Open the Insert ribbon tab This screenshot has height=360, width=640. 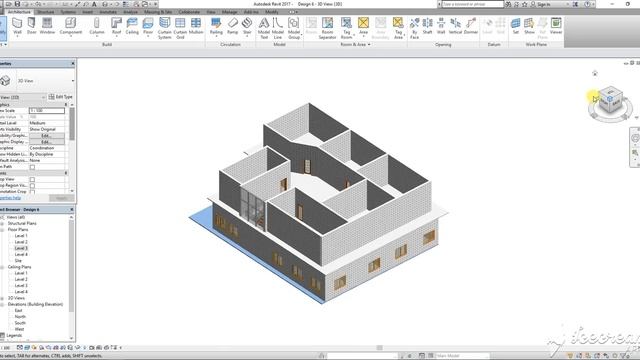click(87, 12)
